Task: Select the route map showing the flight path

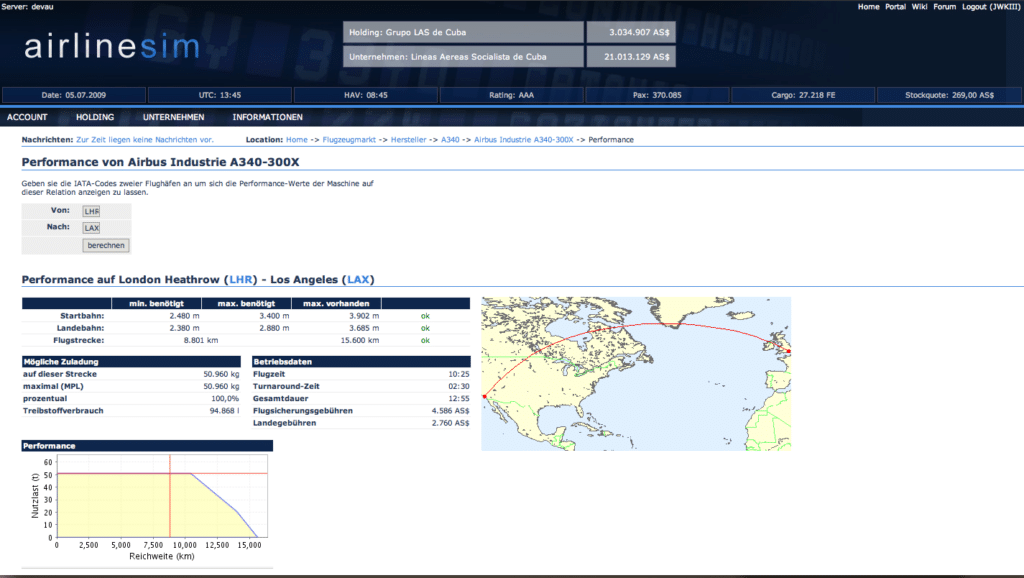Action: (x=636, y=373)
